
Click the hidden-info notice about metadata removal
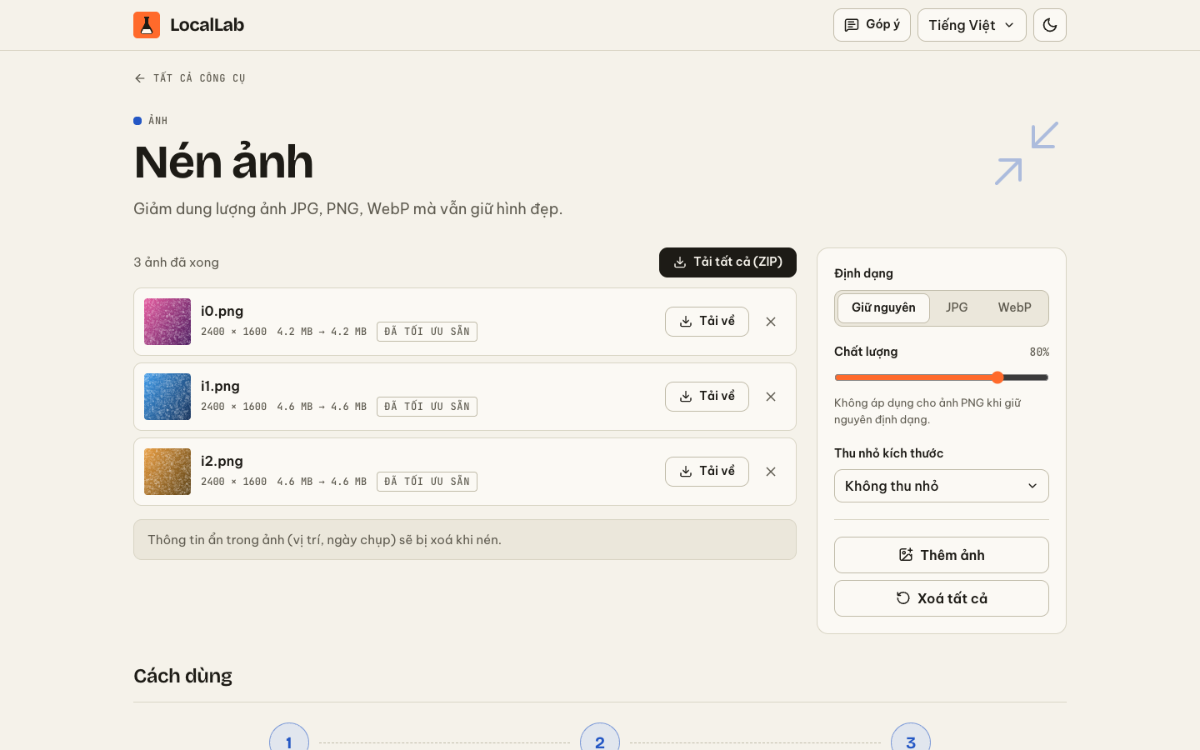(465, 540)
